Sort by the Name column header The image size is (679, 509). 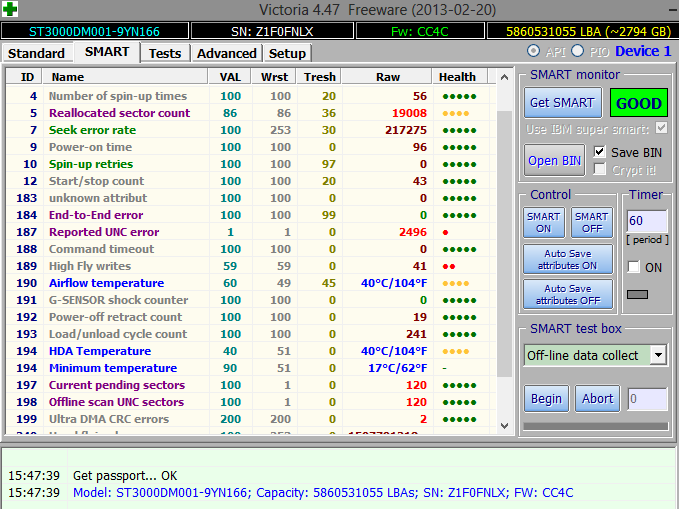pos(126,77)
